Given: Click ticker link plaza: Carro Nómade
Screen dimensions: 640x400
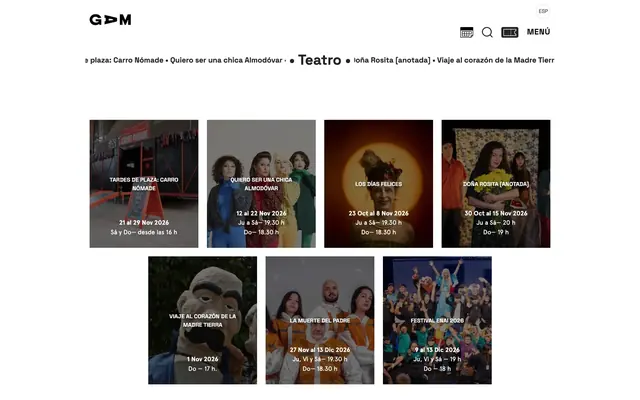Looking at the screenshot, I should tap(124, 60).
